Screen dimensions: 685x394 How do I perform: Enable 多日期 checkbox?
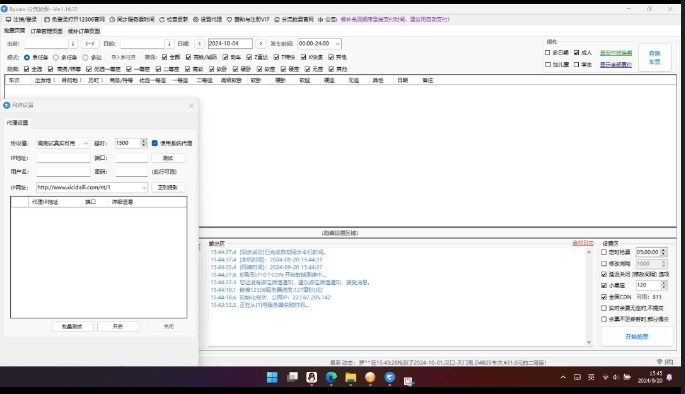[548, 52]
